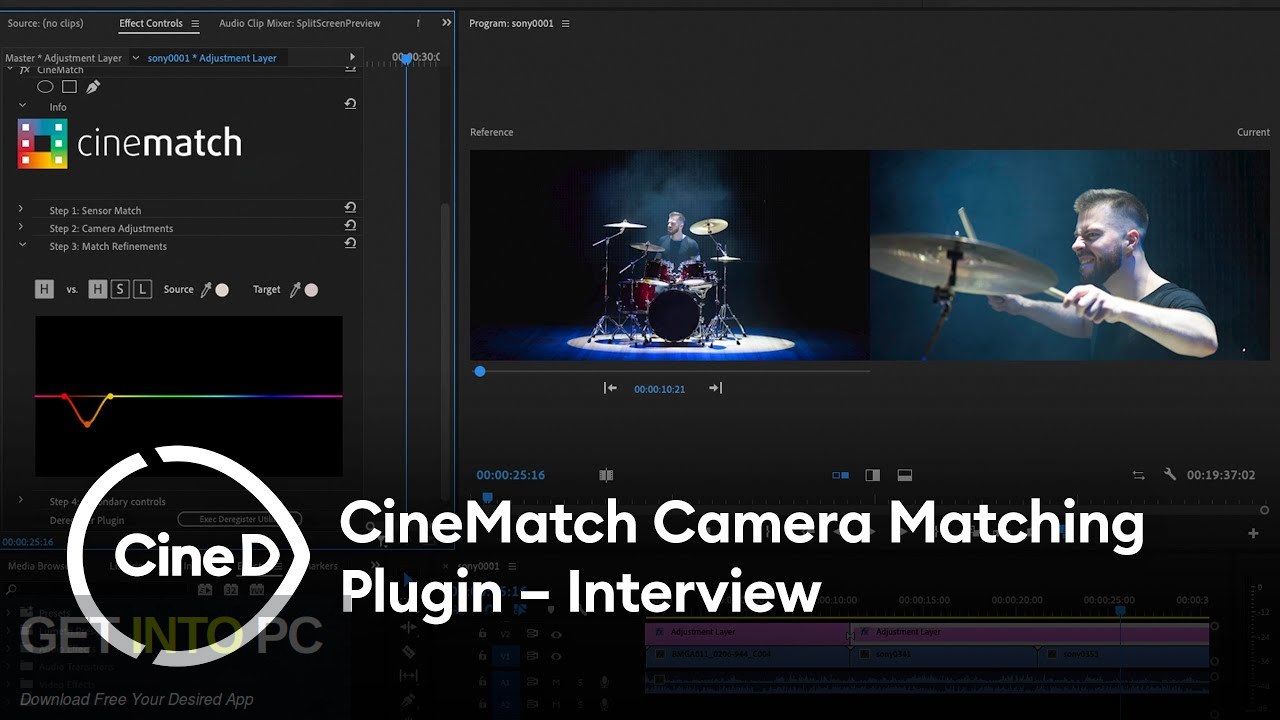Click the Reference frame drum kit preview
This screenshot has height=720, width=1280.
coord(670,255)
